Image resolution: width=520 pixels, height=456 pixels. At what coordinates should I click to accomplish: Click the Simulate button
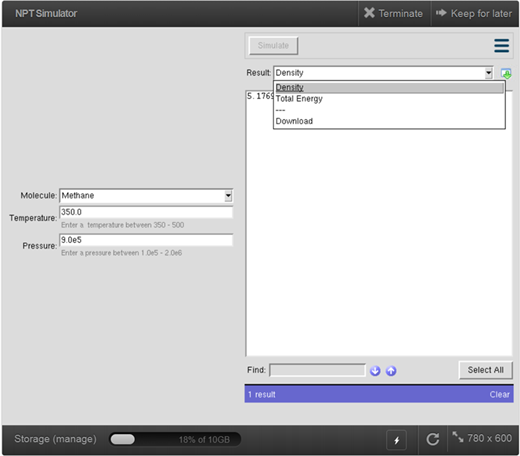[x=273, y=46]
